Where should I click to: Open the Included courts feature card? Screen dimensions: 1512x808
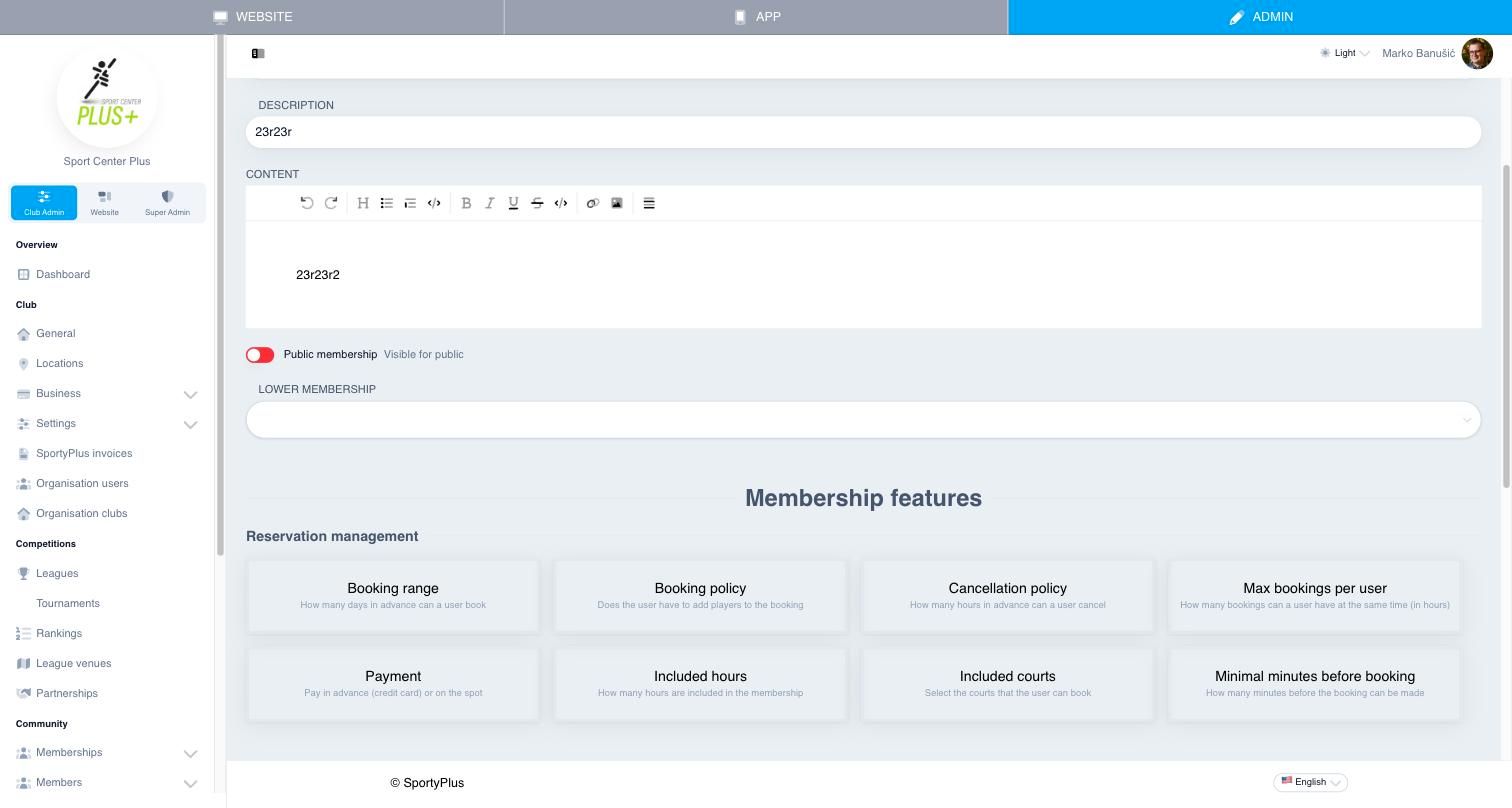(1008, 684)
